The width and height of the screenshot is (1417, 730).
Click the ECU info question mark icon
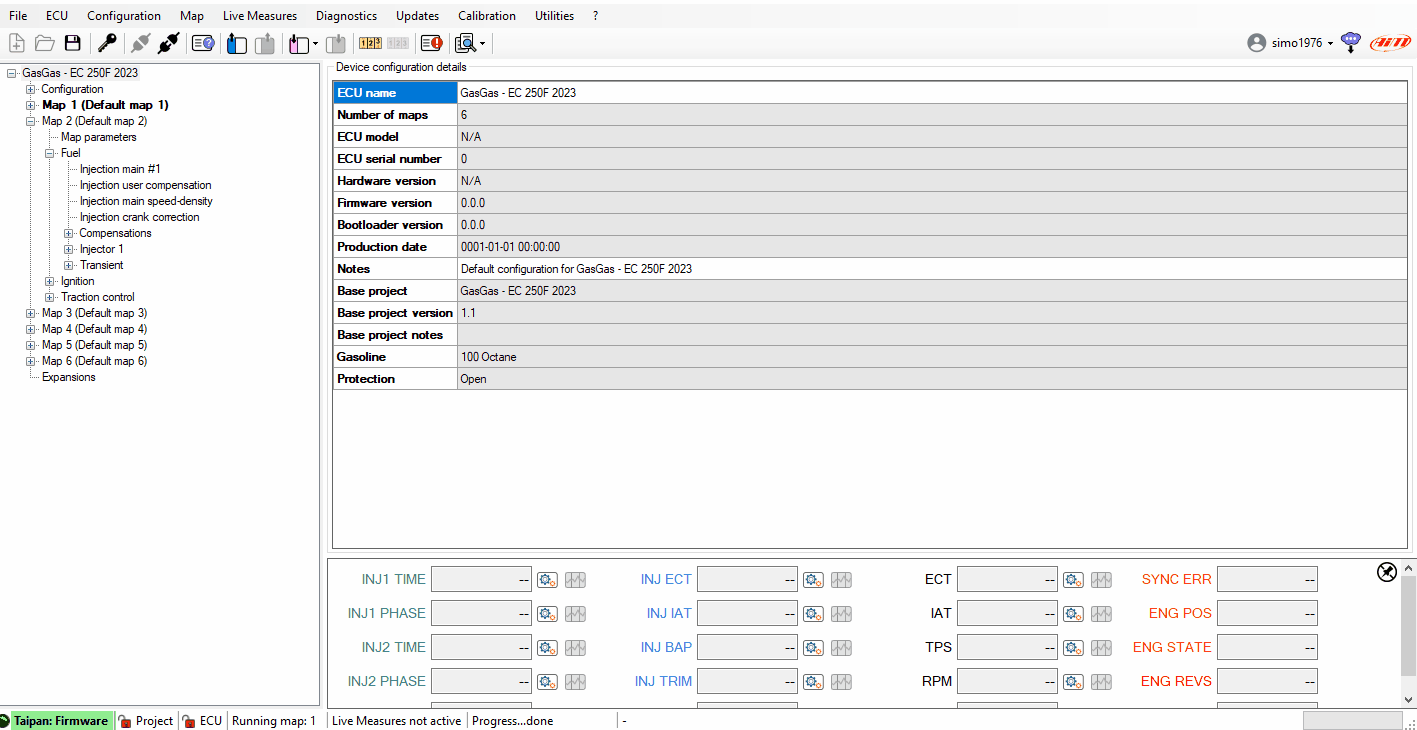pos(203,43)
